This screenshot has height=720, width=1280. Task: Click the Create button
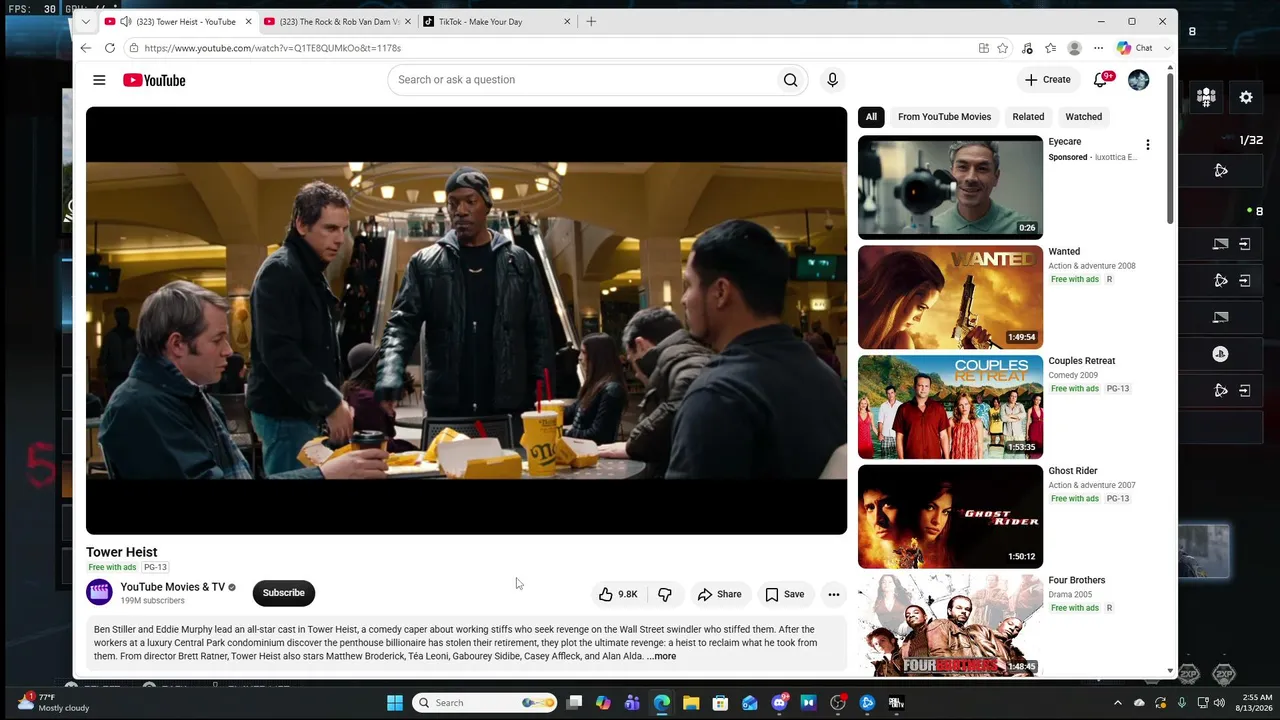coord(1048,80)
